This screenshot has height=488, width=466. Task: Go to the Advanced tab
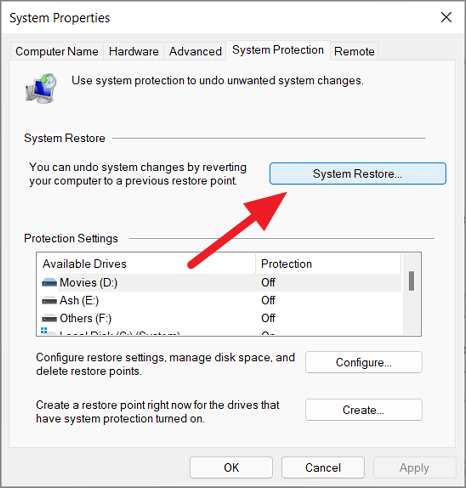point(195,51)
